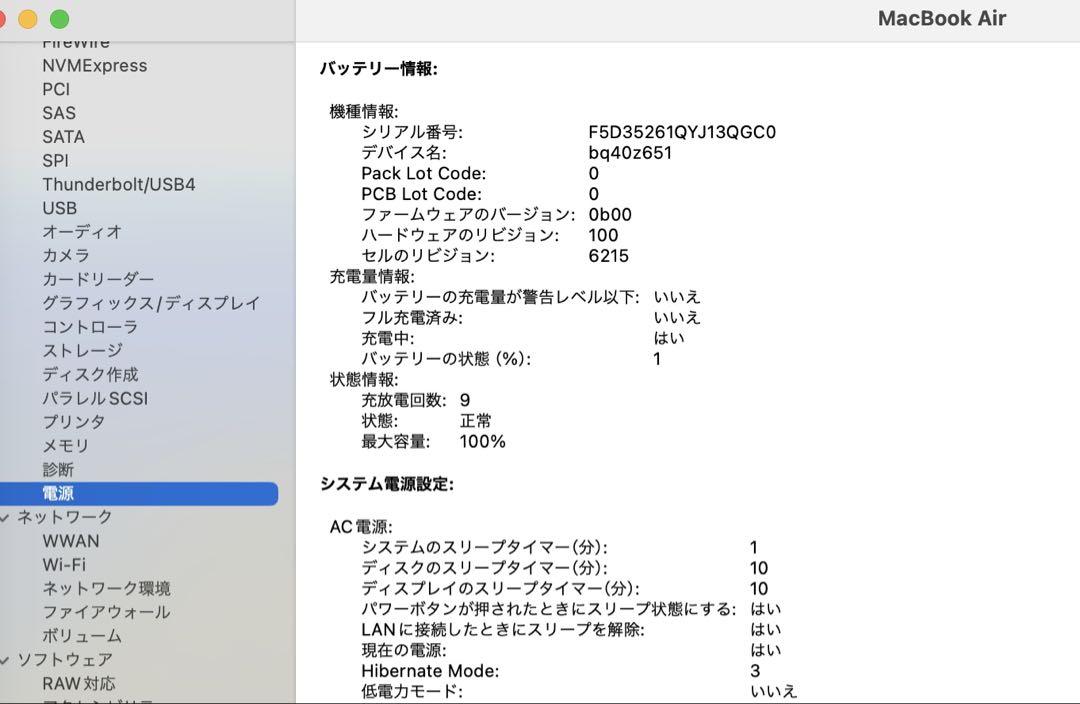Open the PCI hardware entry

(x=56, y=90)
